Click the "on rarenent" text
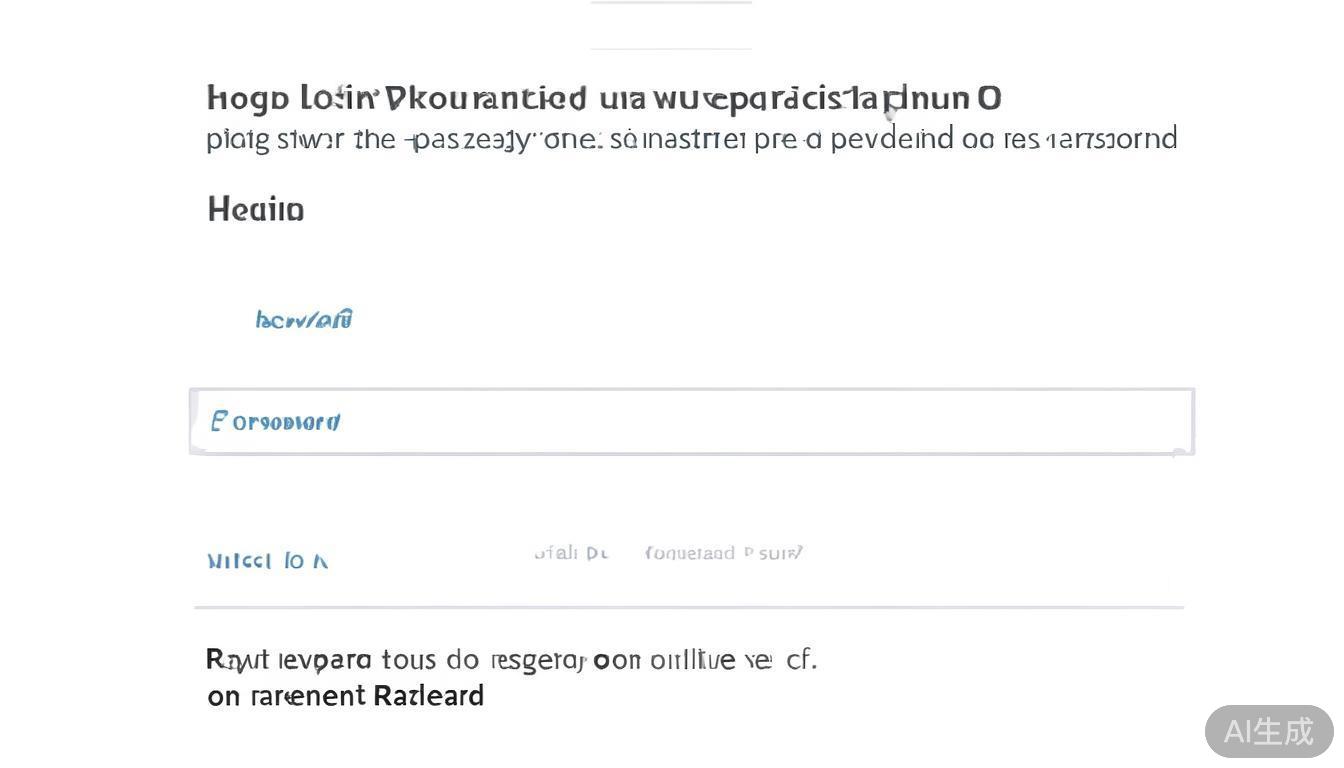The height and width of the screenshot is (768, 1344). (x=286, y=696)
